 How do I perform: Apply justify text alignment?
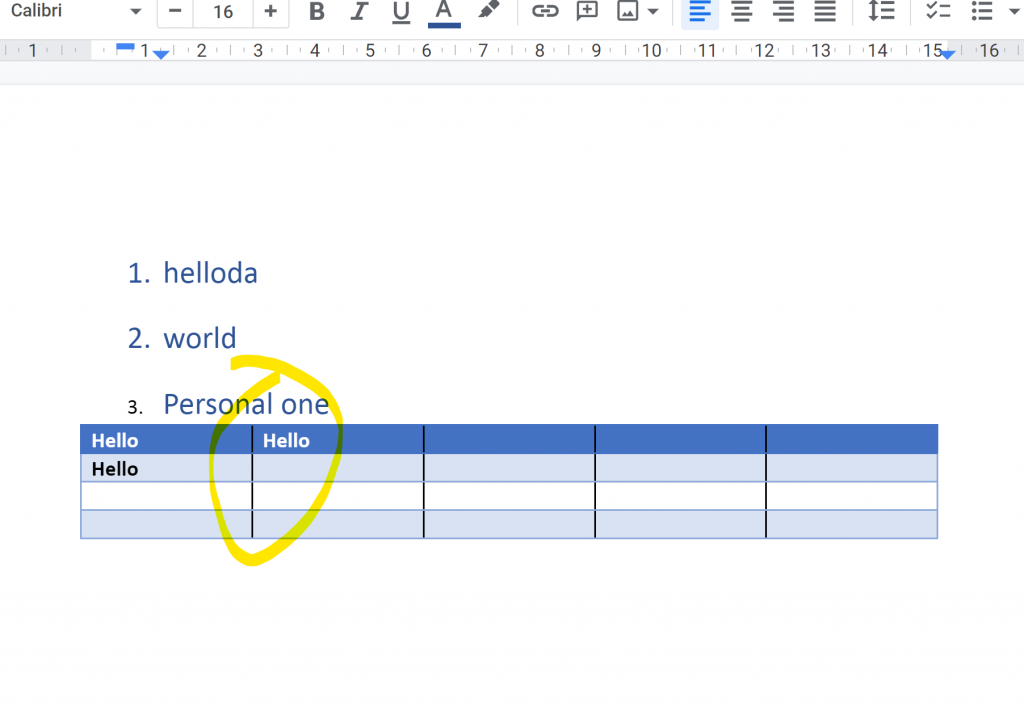click(824, 12)
